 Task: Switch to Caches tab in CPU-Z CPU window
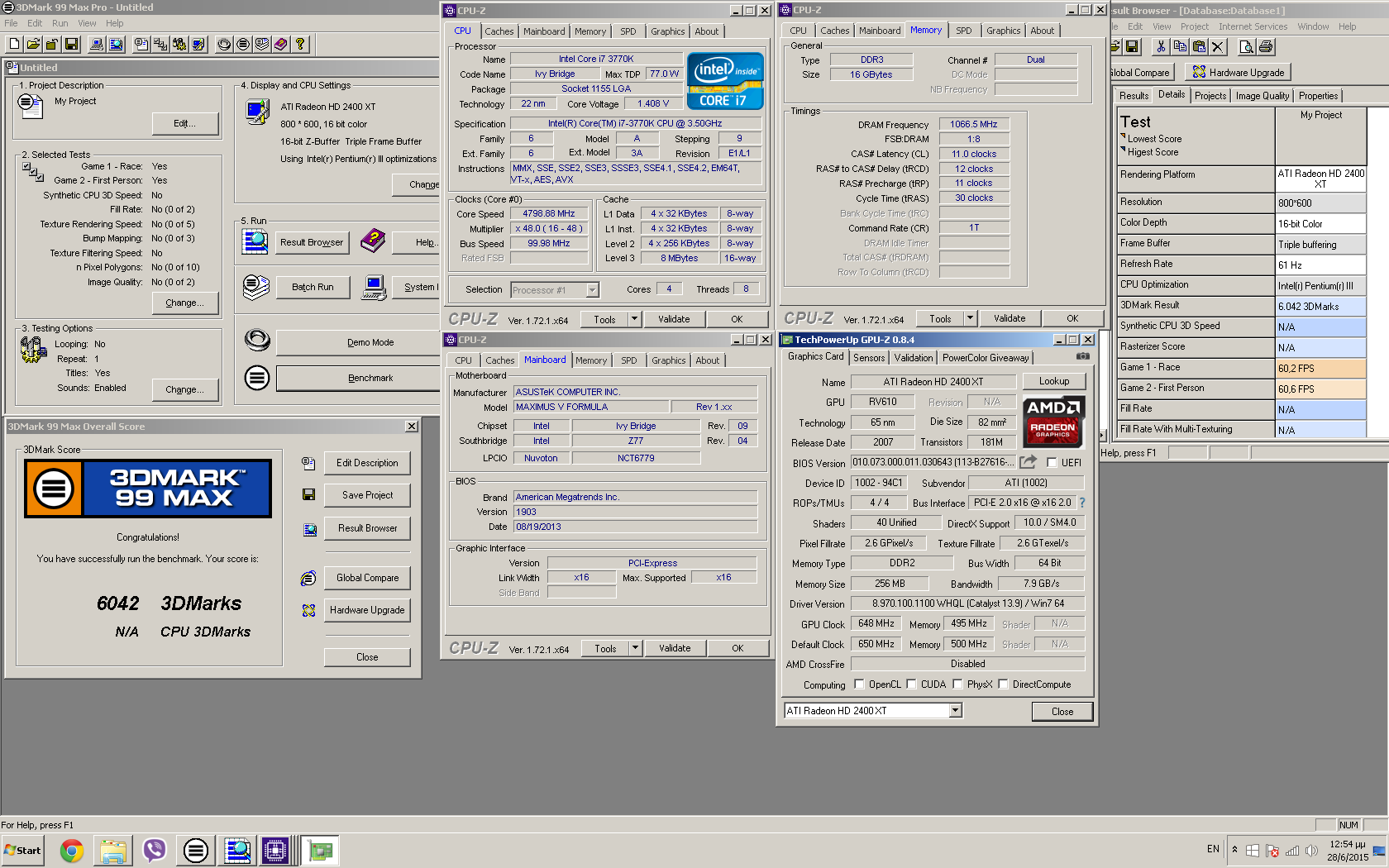(x=499, y=31)
